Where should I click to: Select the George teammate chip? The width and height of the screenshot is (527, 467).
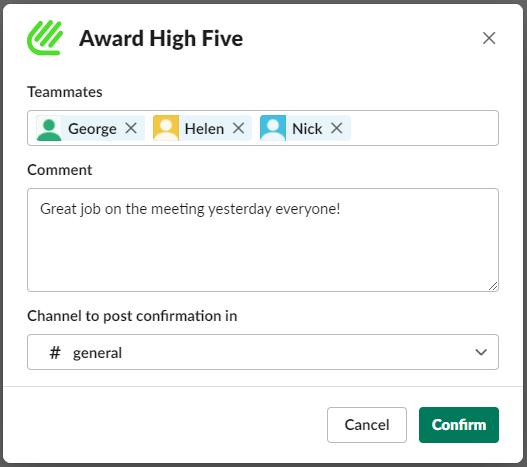point(90,128)
